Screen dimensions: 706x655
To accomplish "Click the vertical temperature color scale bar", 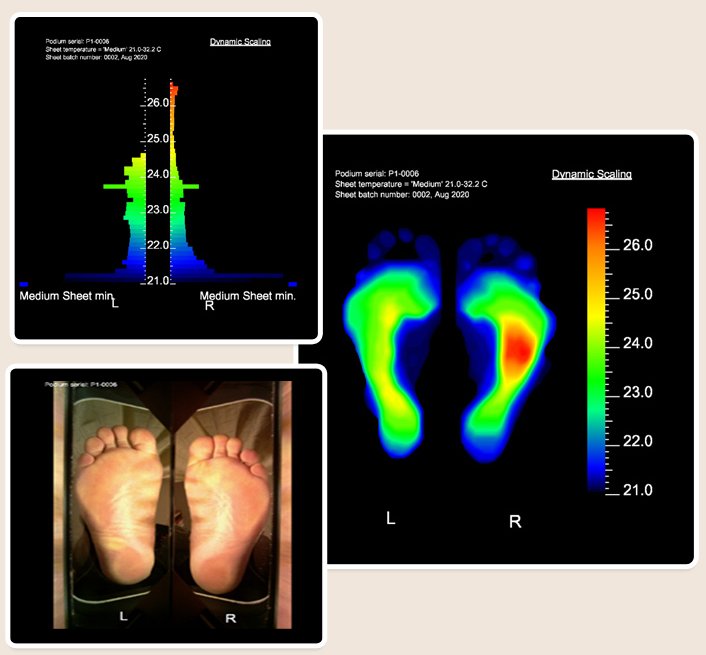I will pyautogui.click(x=596, y=350).
